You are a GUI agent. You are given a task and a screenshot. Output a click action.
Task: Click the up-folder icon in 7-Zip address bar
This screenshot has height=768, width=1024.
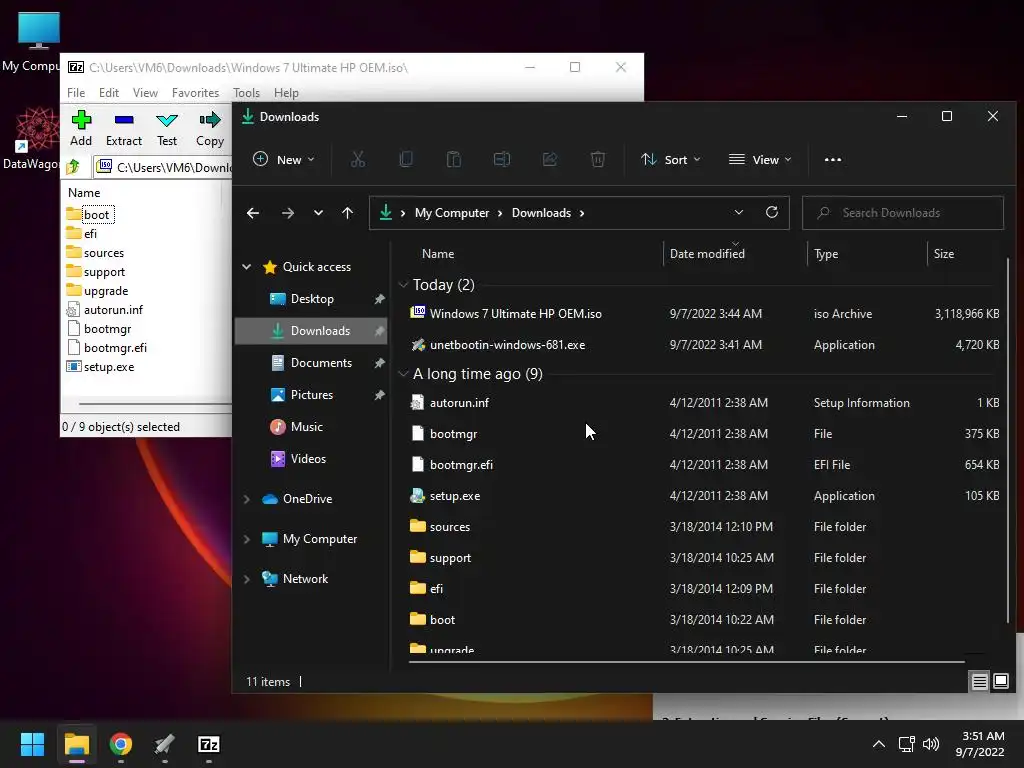pos(73,167)
